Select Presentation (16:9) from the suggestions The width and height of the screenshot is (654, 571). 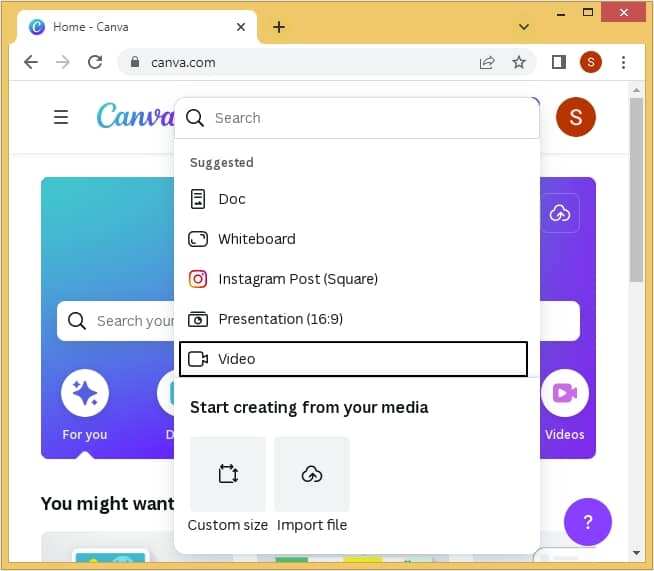[354, 319]
